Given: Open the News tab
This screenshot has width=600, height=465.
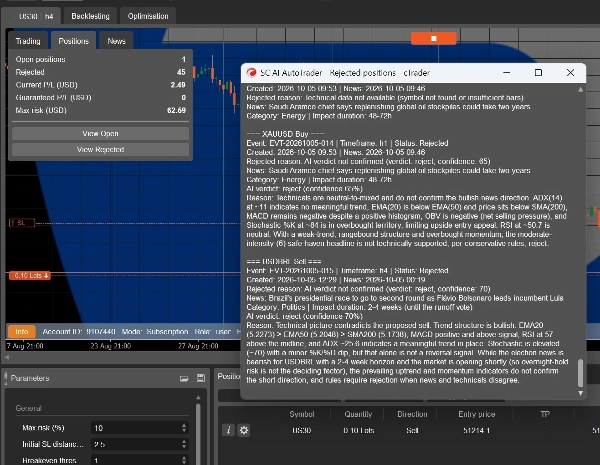Looking at the screenshot, I should 116,41.
